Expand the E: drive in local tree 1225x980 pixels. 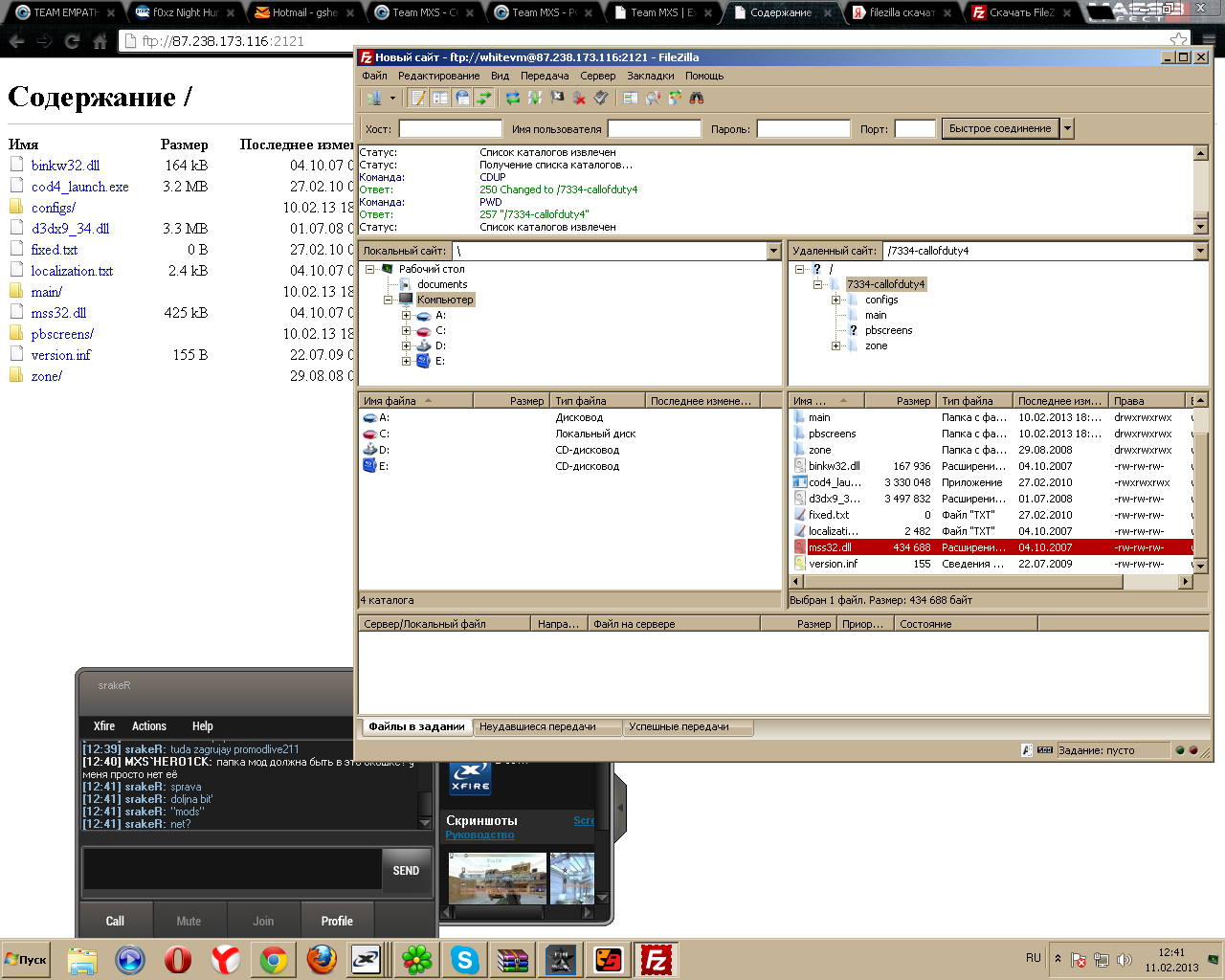tap(406, 361)
